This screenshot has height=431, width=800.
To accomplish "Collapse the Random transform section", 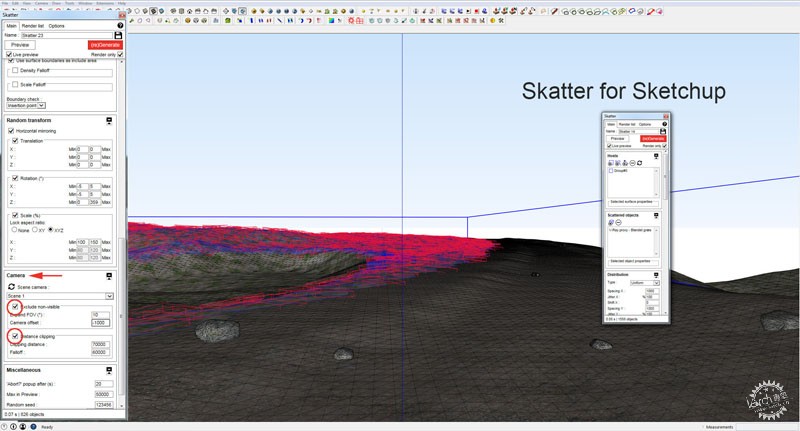I will [x=109, y=120].
